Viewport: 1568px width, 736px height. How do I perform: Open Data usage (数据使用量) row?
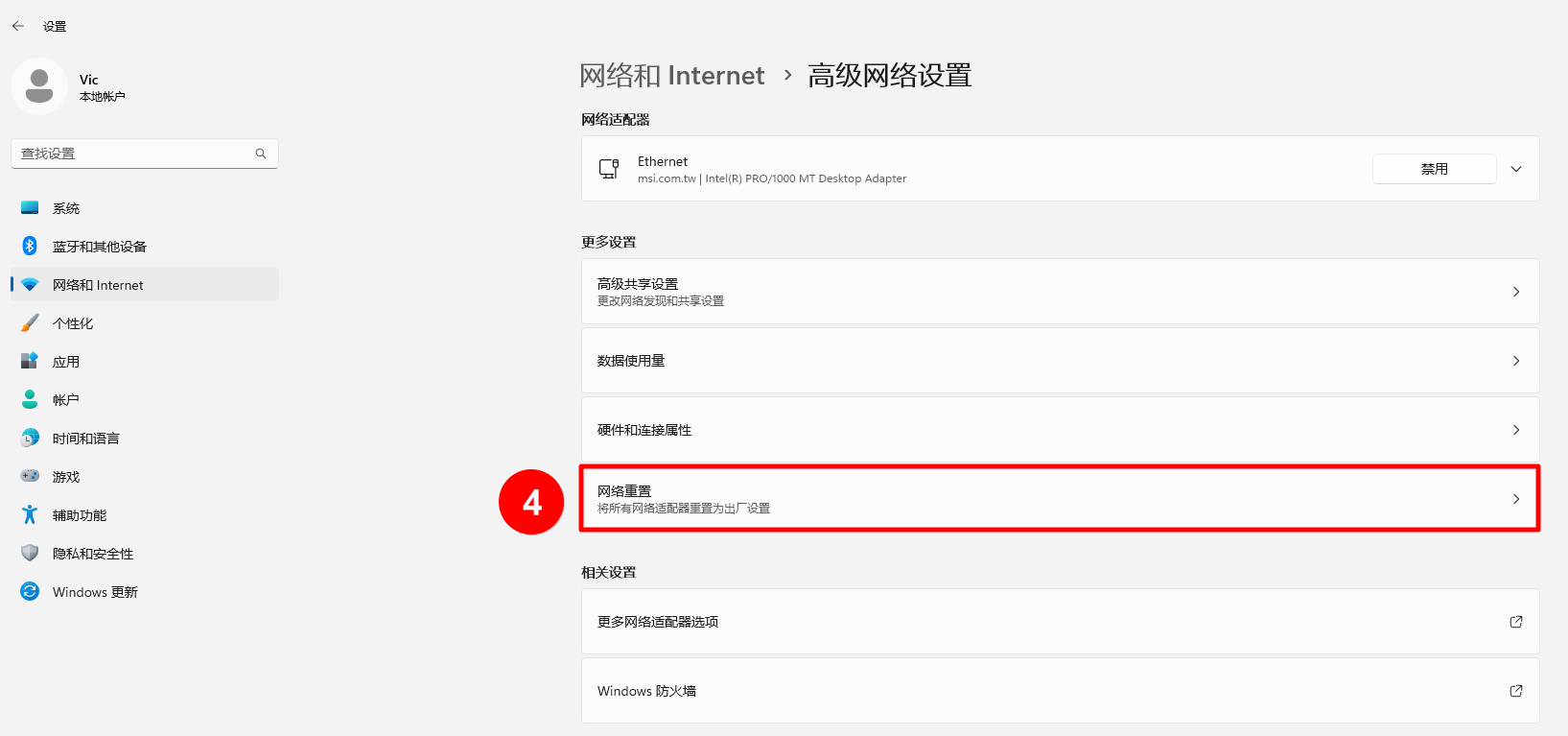1060,361
